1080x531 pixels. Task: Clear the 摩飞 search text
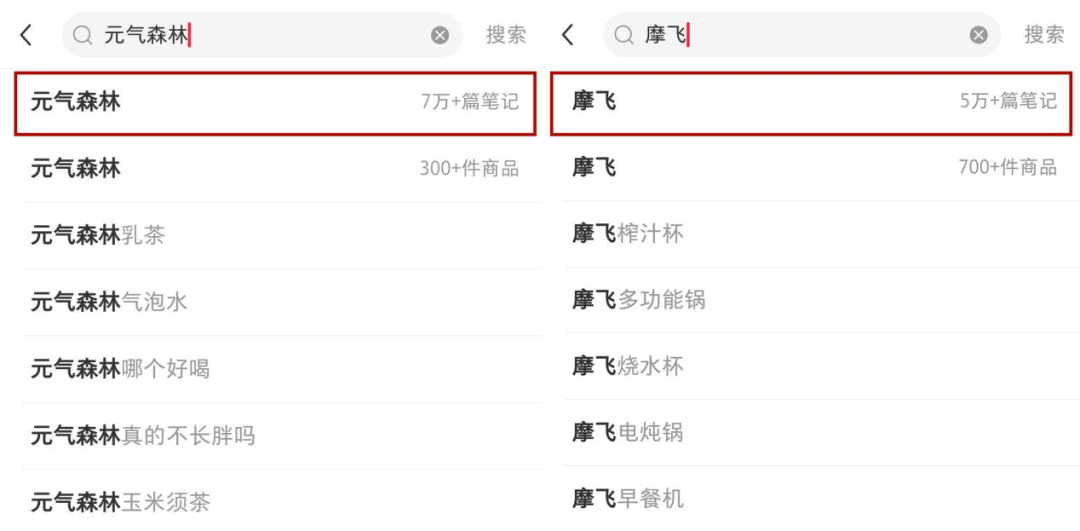(979, 35)
